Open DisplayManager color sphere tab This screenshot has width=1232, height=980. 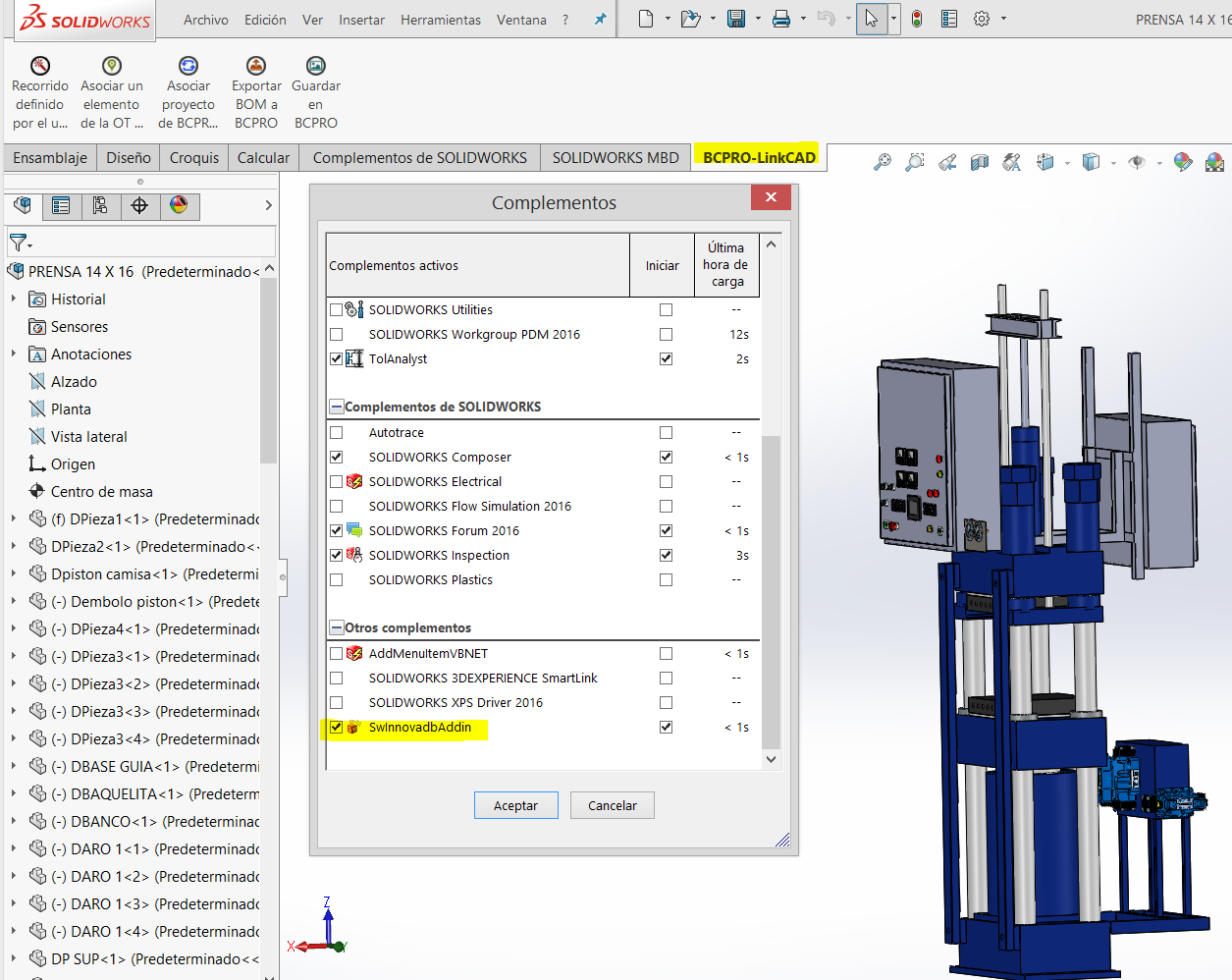[179, 205]
